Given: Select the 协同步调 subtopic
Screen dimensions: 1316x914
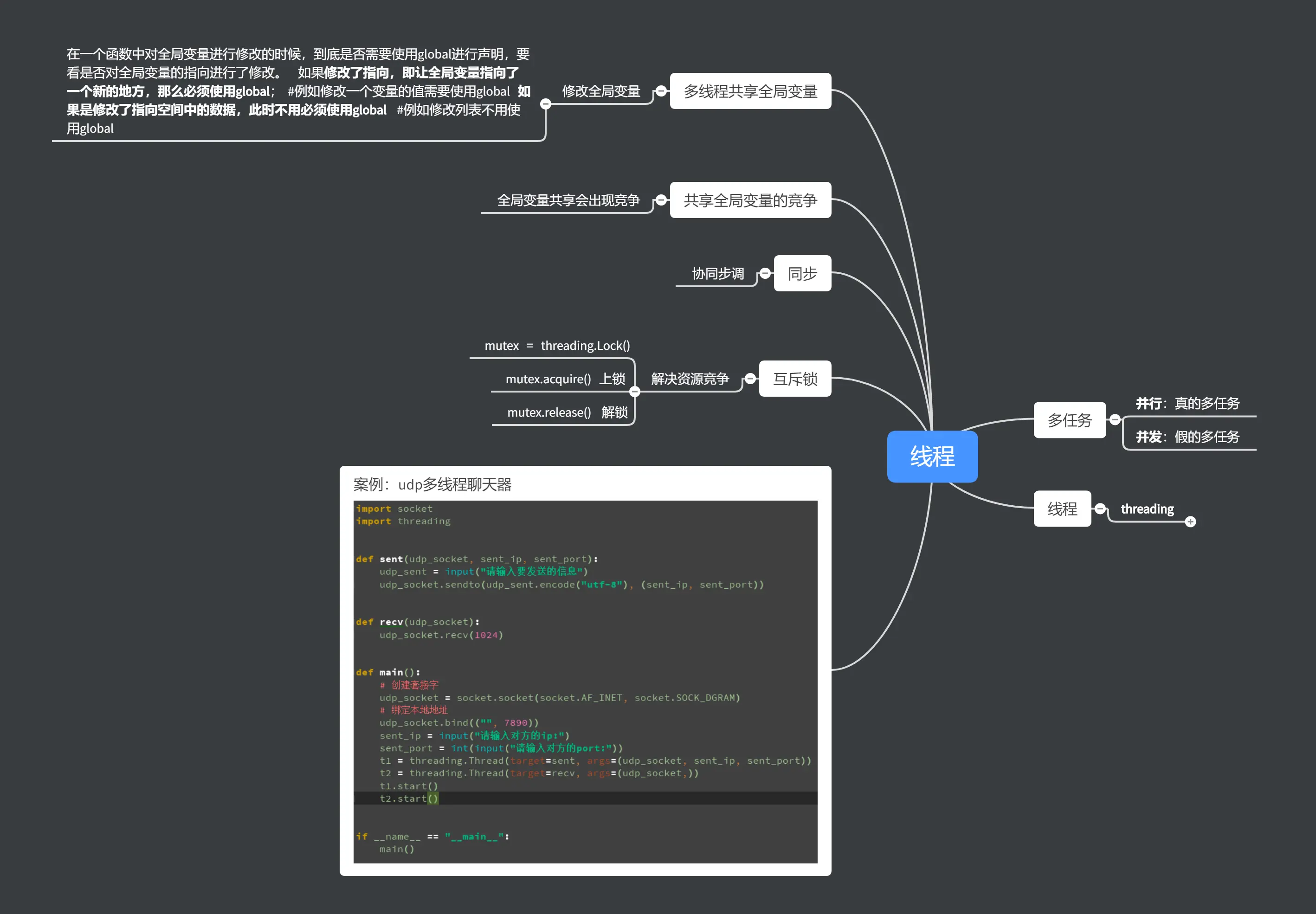Looking at the screenshot, I should point(717,273).
